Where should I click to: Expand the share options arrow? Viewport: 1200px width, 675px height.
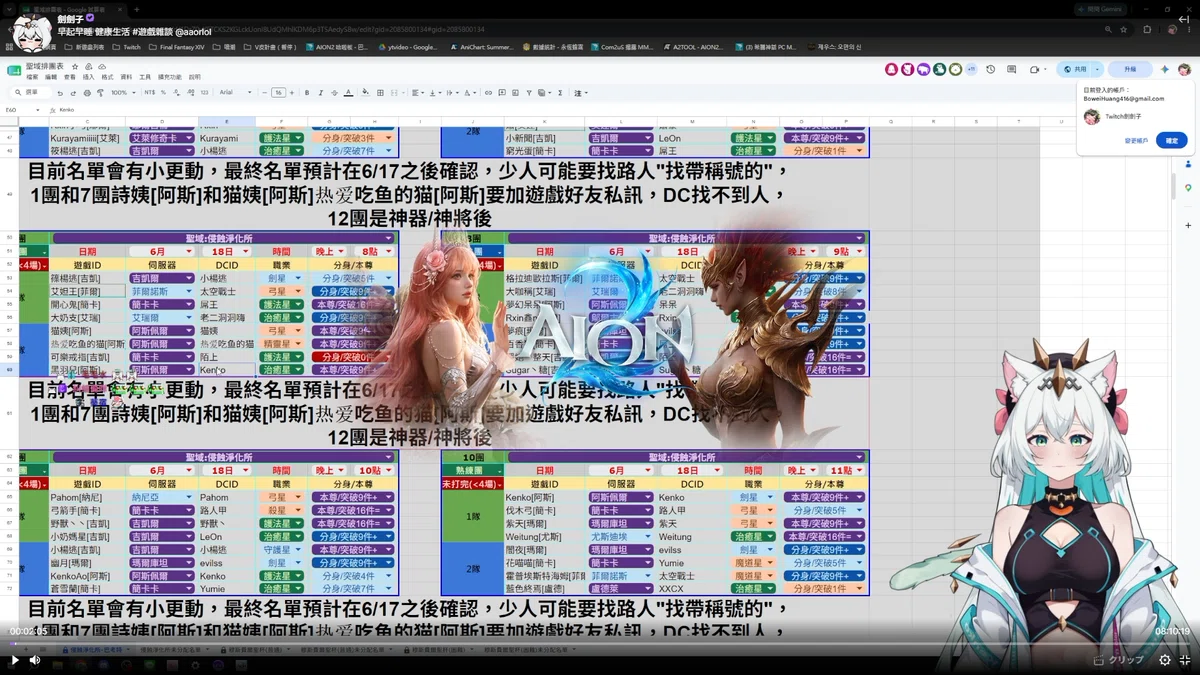pyautogui.click(x=1098, y=69)
